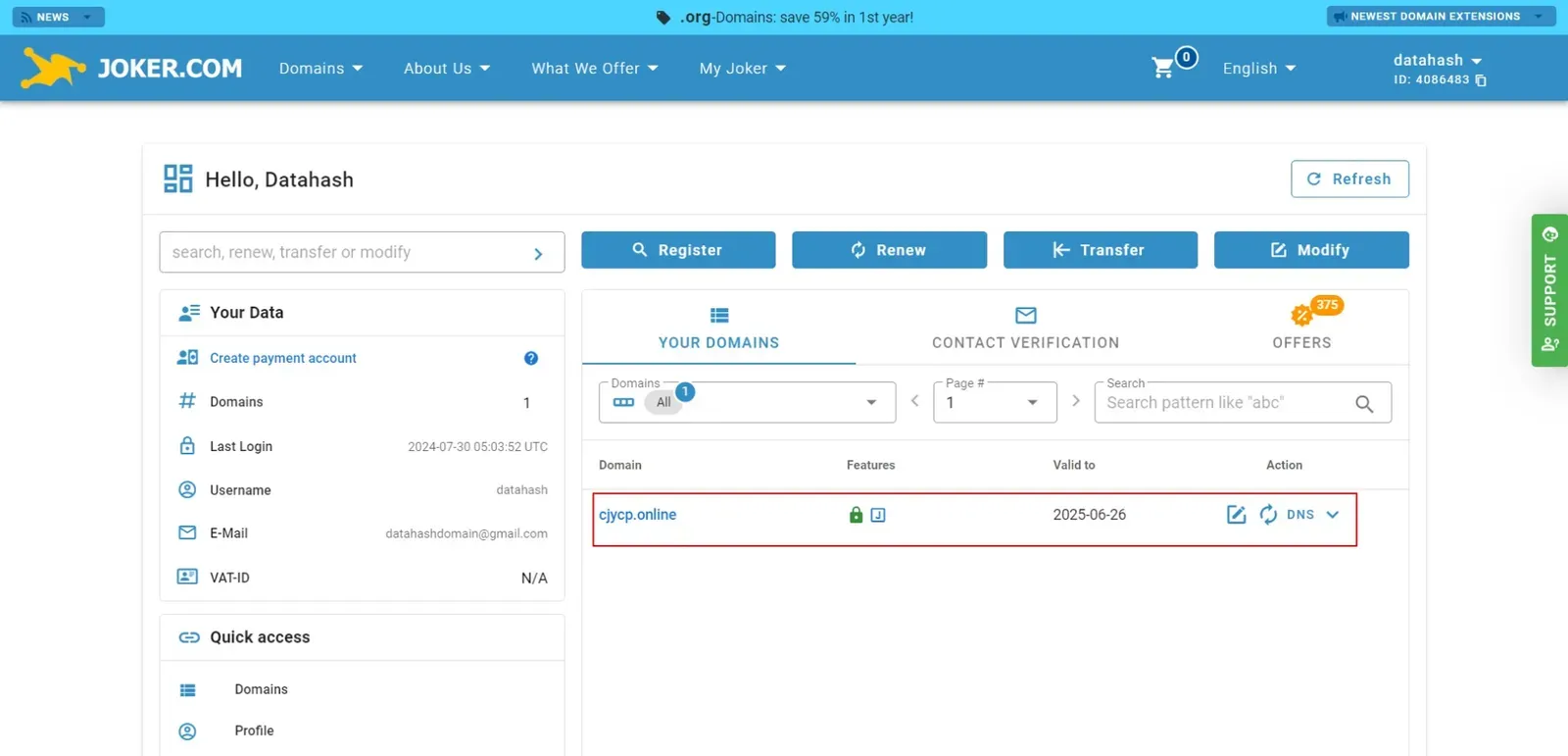
Task: Open the About Us dropdown menu
Action: 447,69
